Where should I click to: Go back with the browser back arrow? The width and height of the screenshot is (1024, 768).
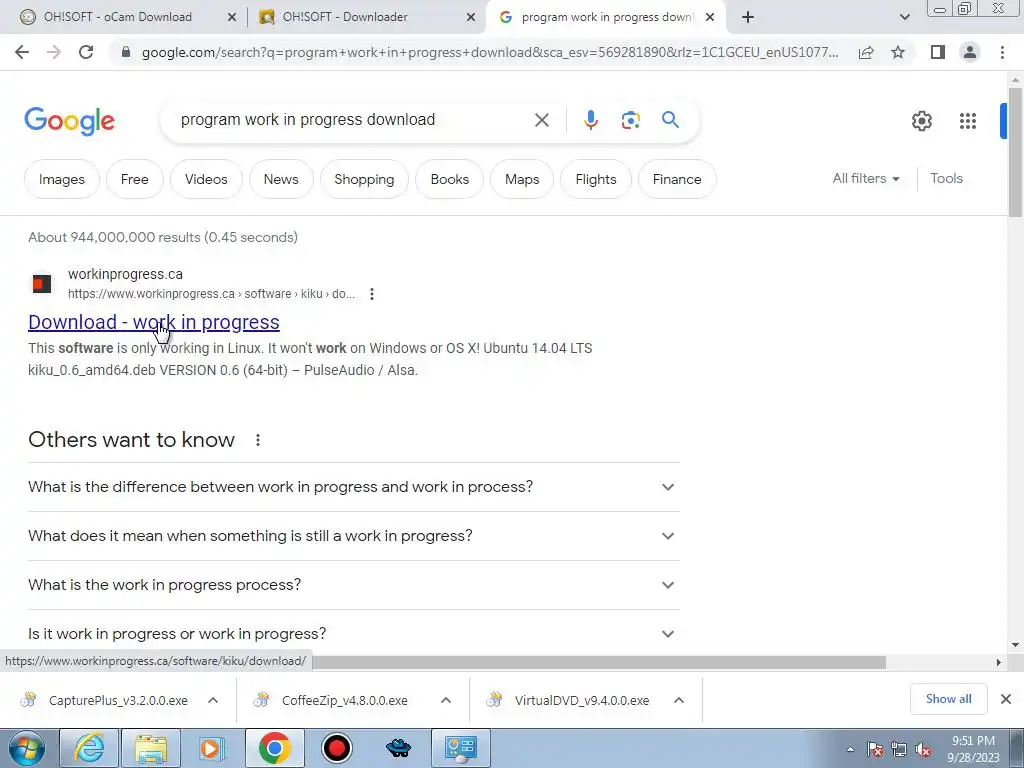point(22,52)
